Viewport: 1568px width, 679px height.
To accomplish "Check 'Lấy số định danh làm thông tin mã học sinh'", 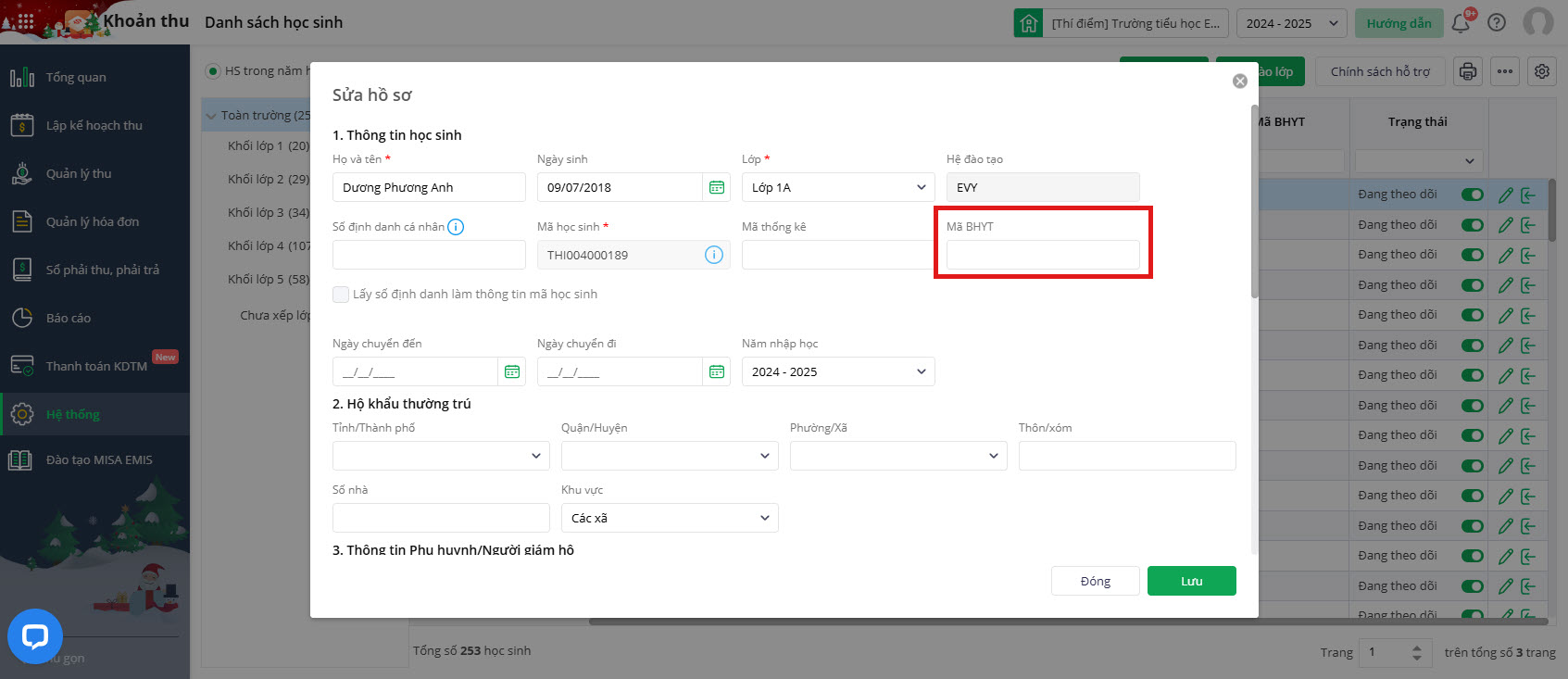I will [341, 295].
